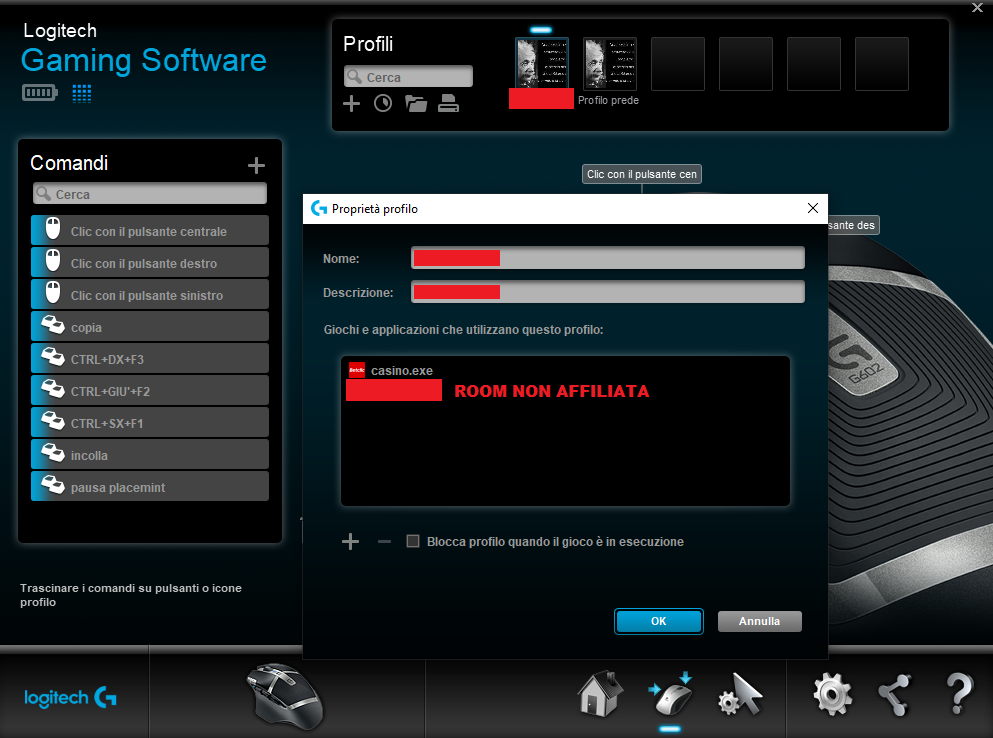The image size is (993, 738).
Task: Select the CTRL+SX+F1 command
Action: click(150, 423)
